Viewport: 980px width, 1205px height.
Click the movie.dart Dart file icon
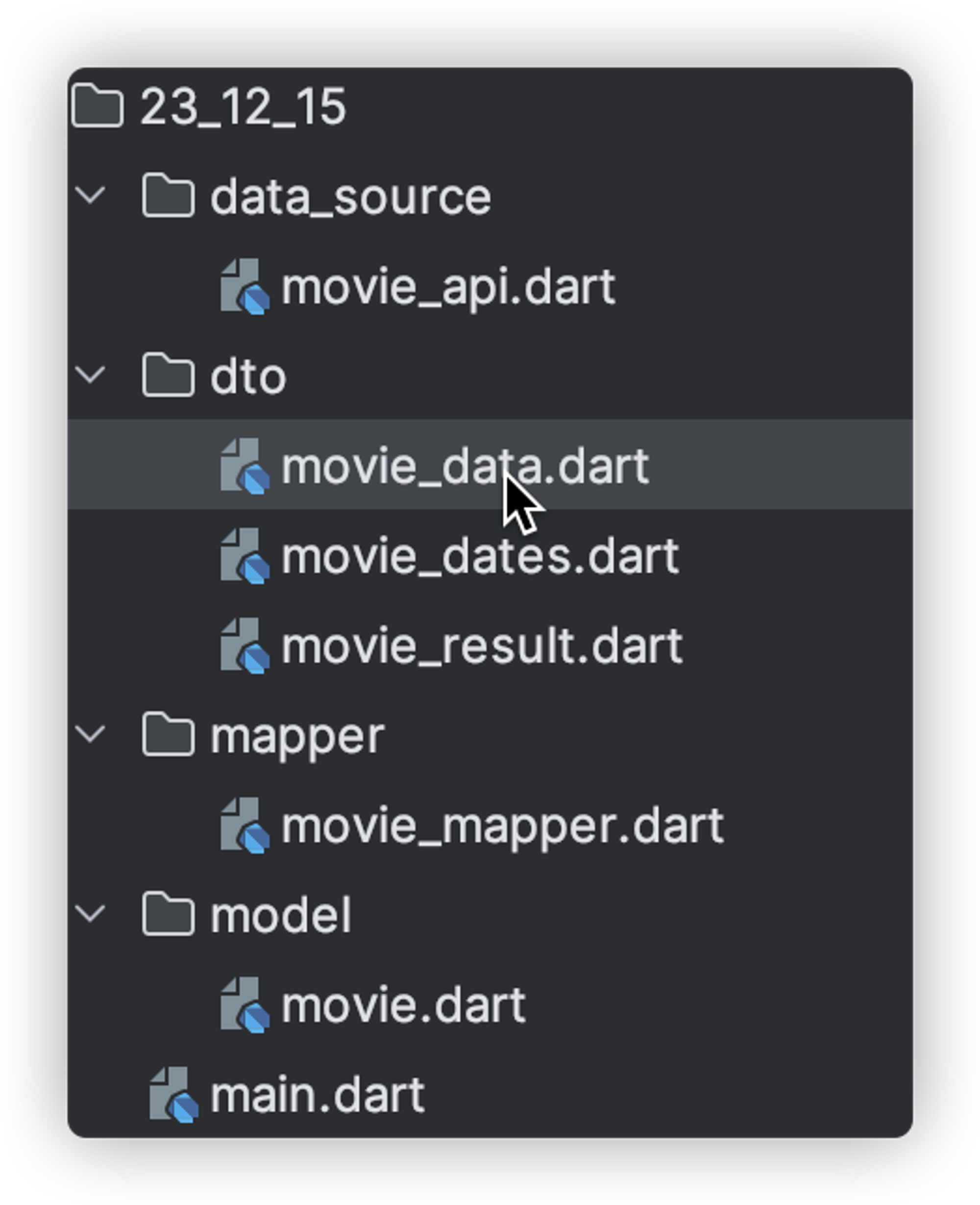coord(245,1004)
